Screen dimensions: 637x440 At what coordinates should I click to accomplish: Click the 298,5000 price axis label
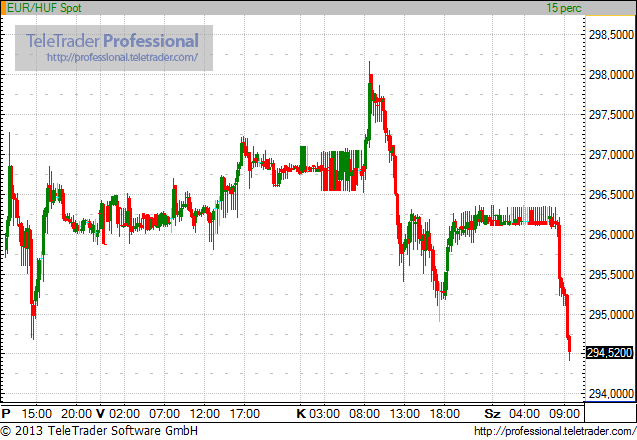(x=611, y=35)
